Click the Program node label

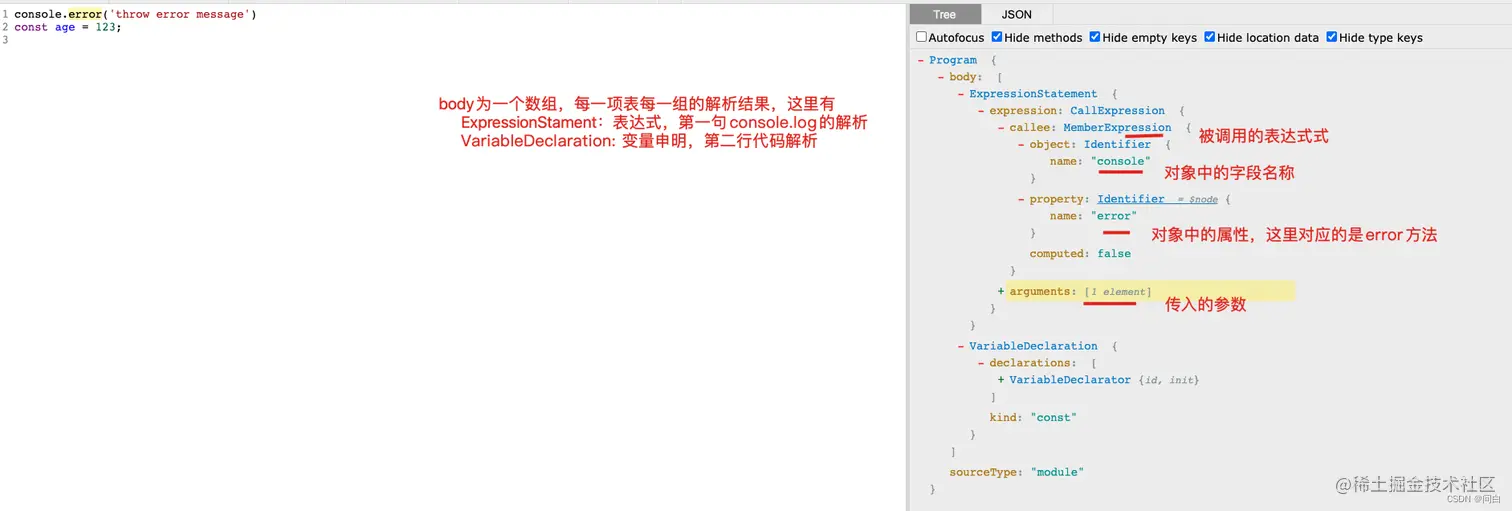(953, 60)
